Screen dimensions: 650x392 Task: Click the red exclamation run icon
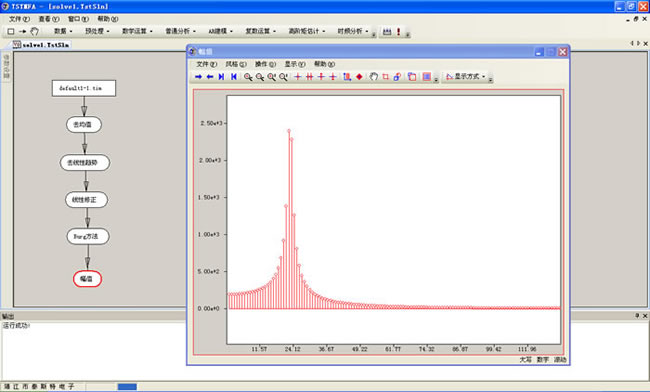pyautogui.click(x=398, y=31)
